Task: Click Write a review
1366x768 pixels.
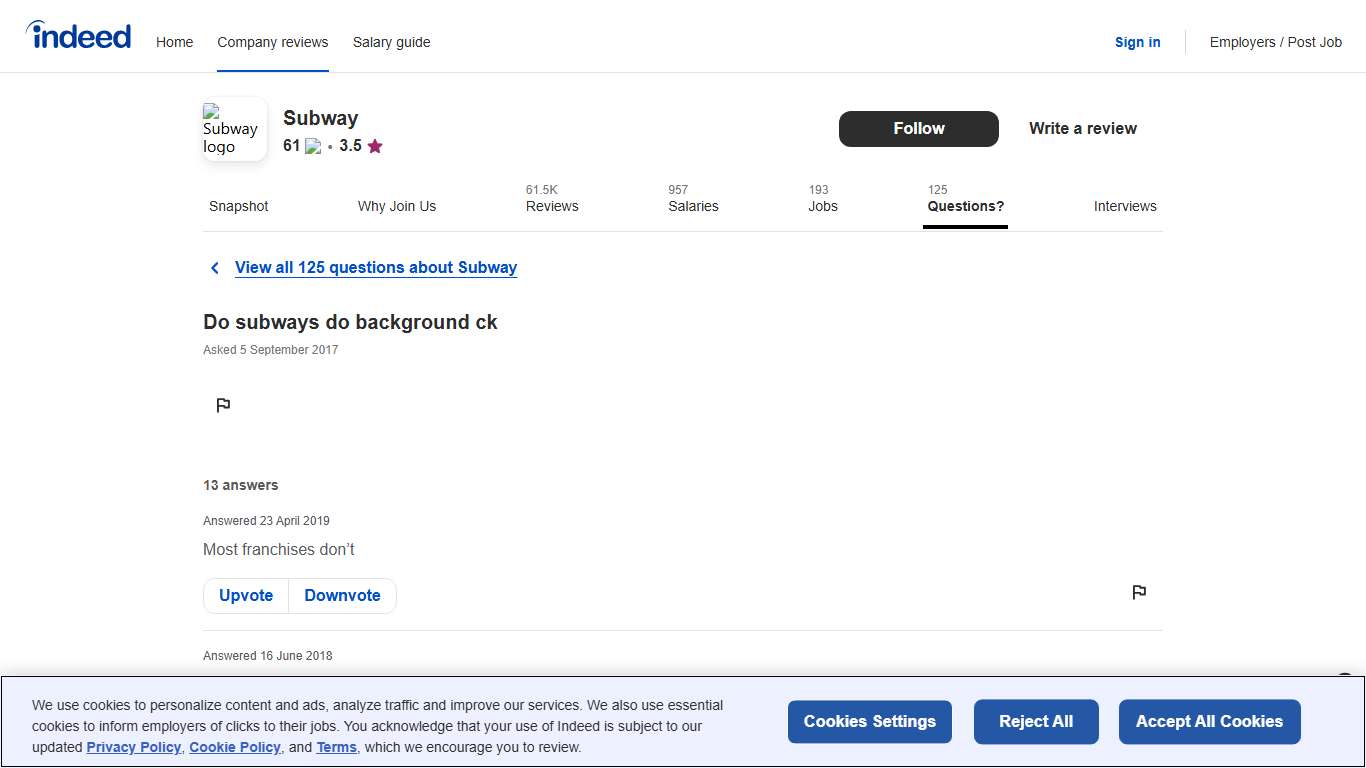Action: [x=1082, y=128]
